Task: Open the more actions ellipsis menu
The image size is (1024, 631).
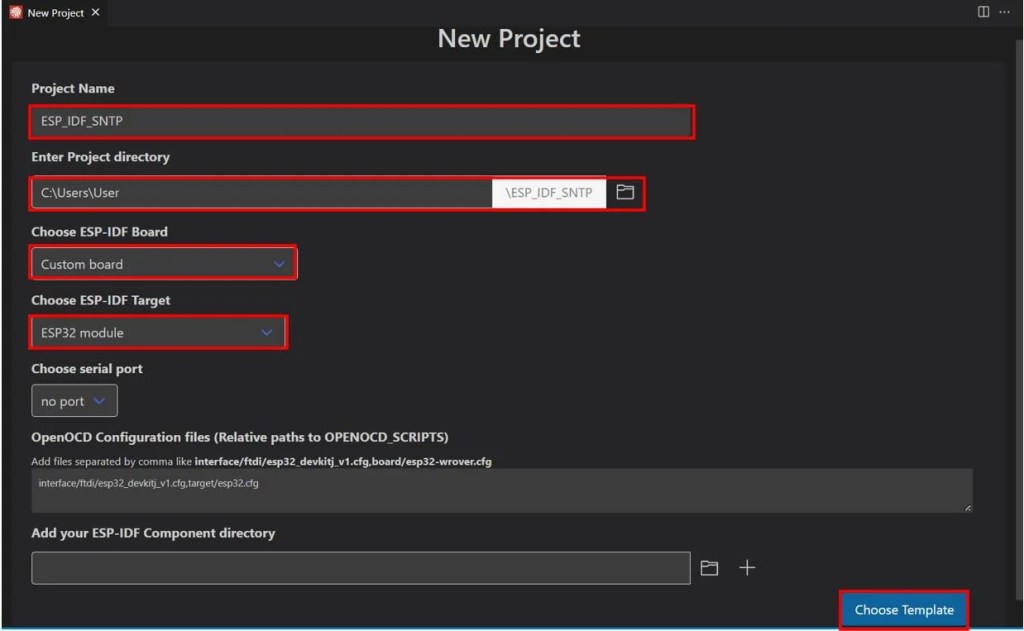Action: pos(1004,11)
